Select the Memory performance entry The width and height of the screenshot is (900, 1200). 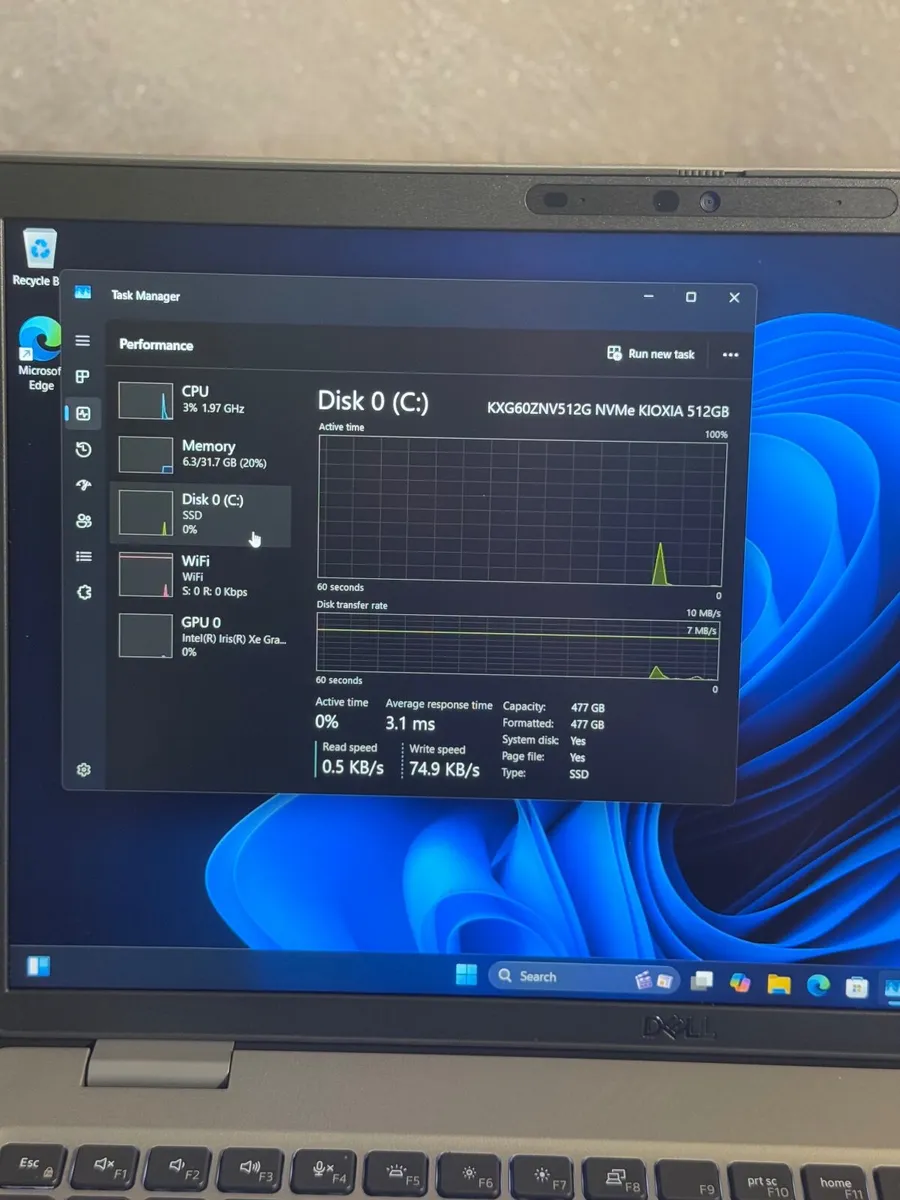(203, 454)
